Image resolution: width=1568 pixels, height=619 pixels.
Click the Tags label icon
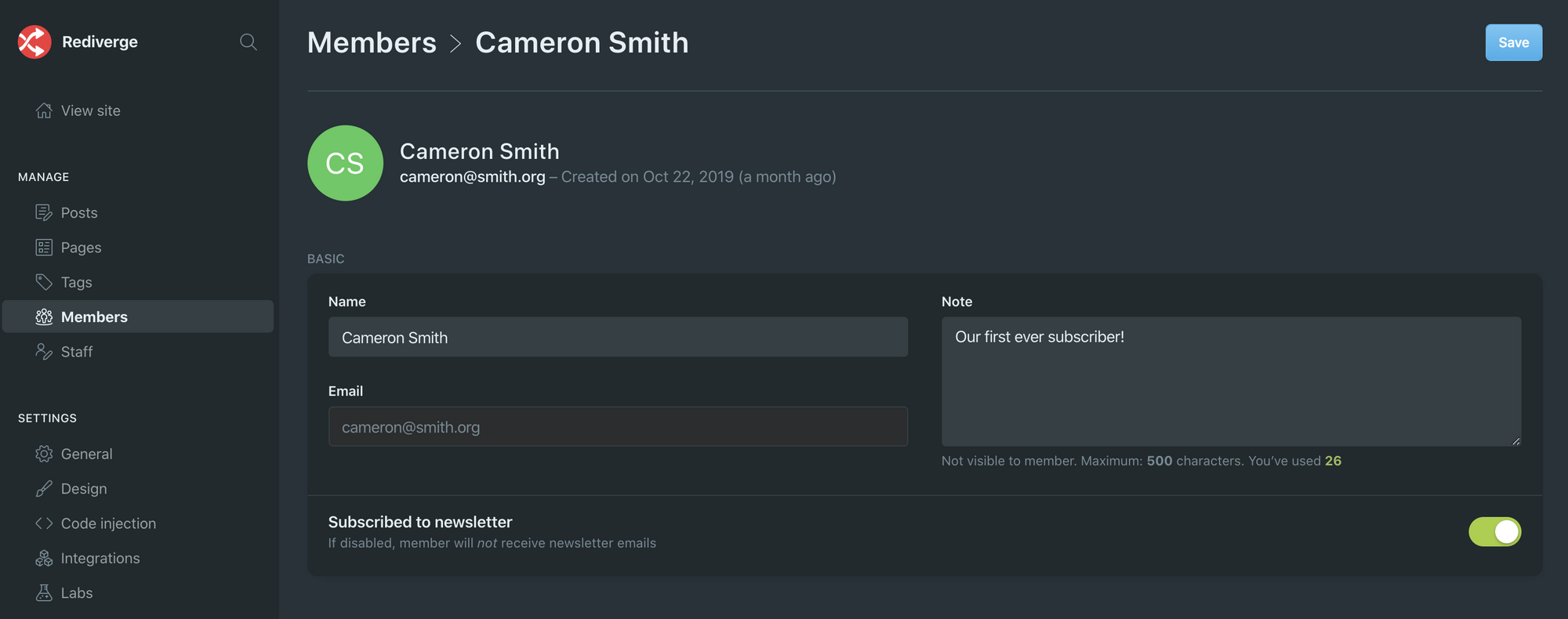tap(44, 282)
